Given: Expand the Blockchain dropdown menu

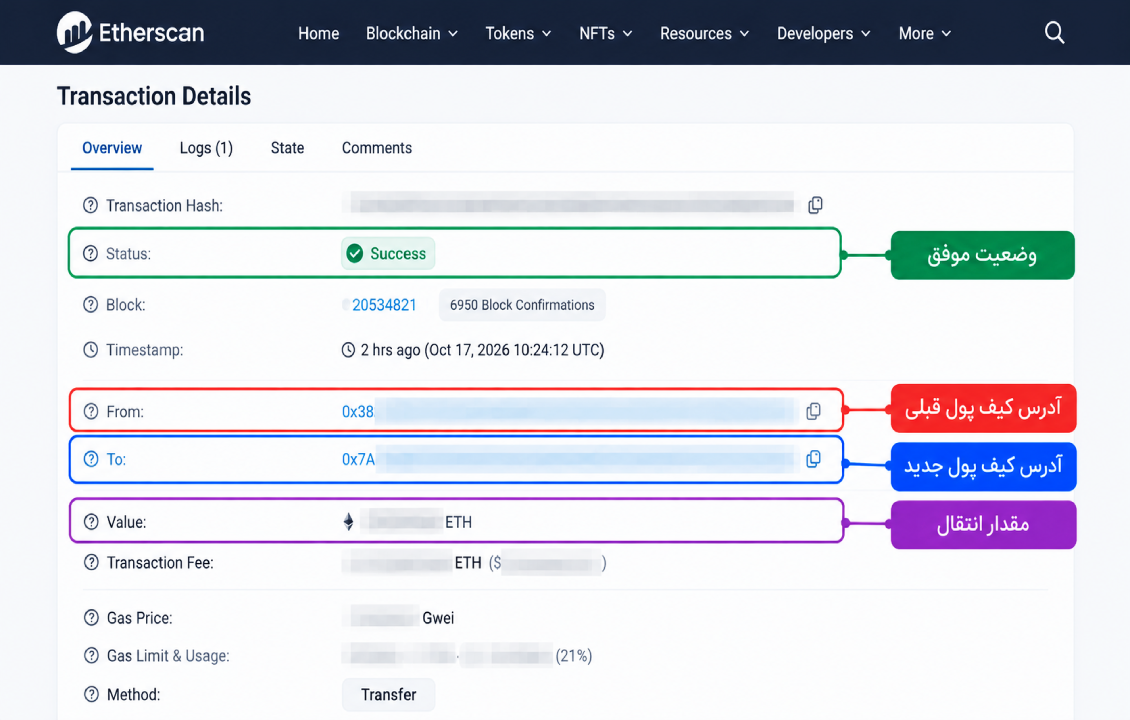Looking at the screenshot, I should click(411, 33).
